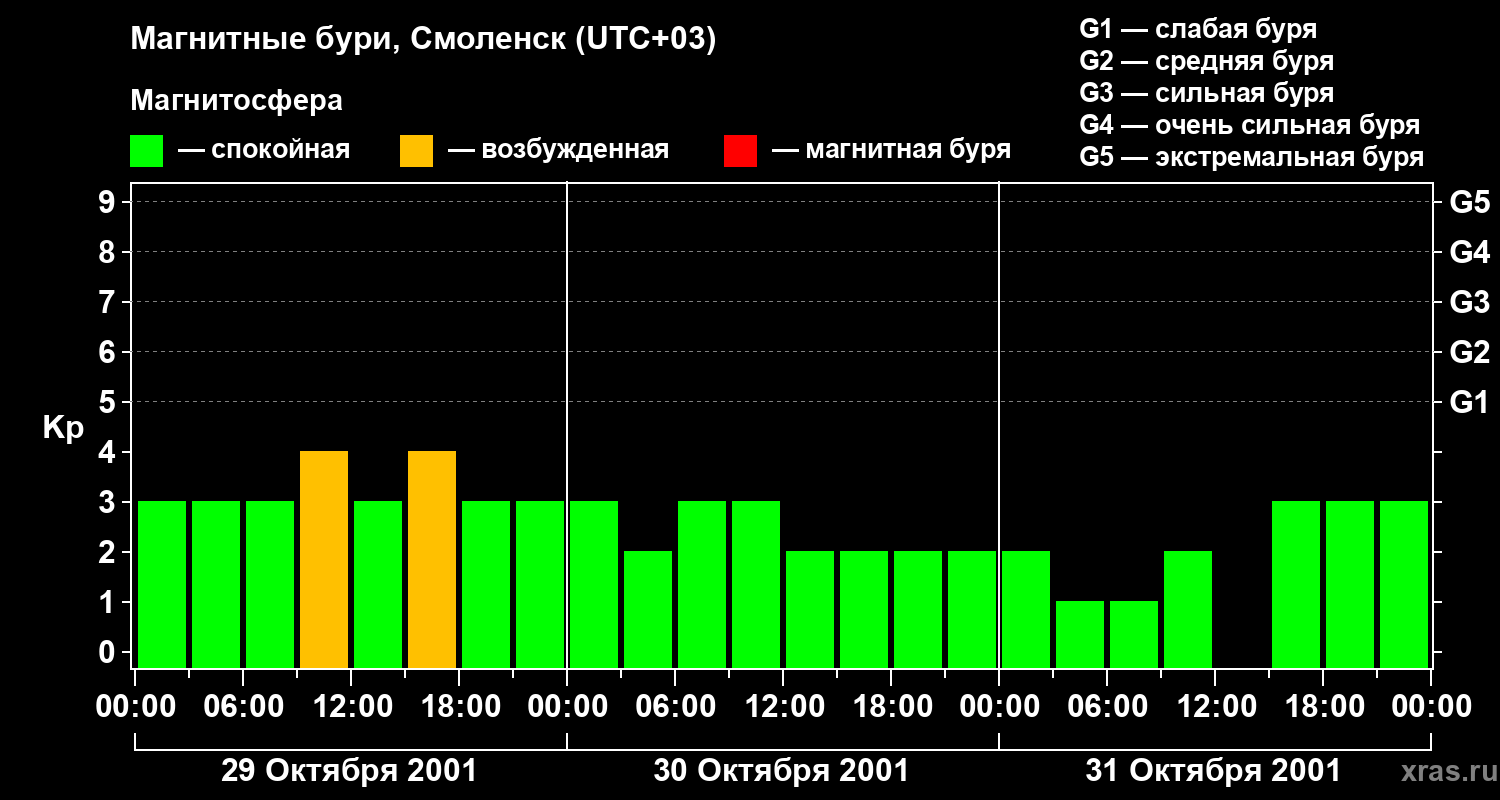
Task: Click the '— спокойная' legend label
Action: (264, 151)
